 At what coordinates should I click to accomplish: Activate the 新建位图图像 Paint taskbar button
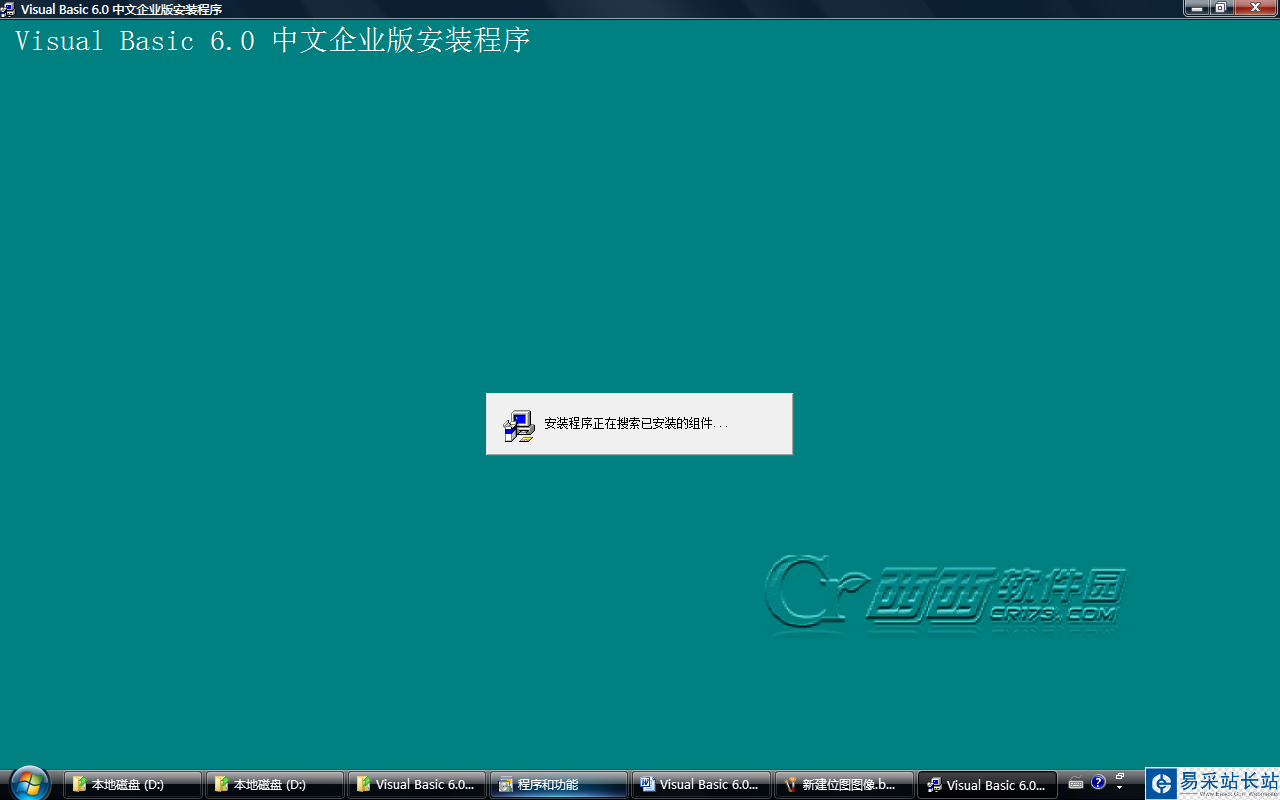(x=843, y=785)
